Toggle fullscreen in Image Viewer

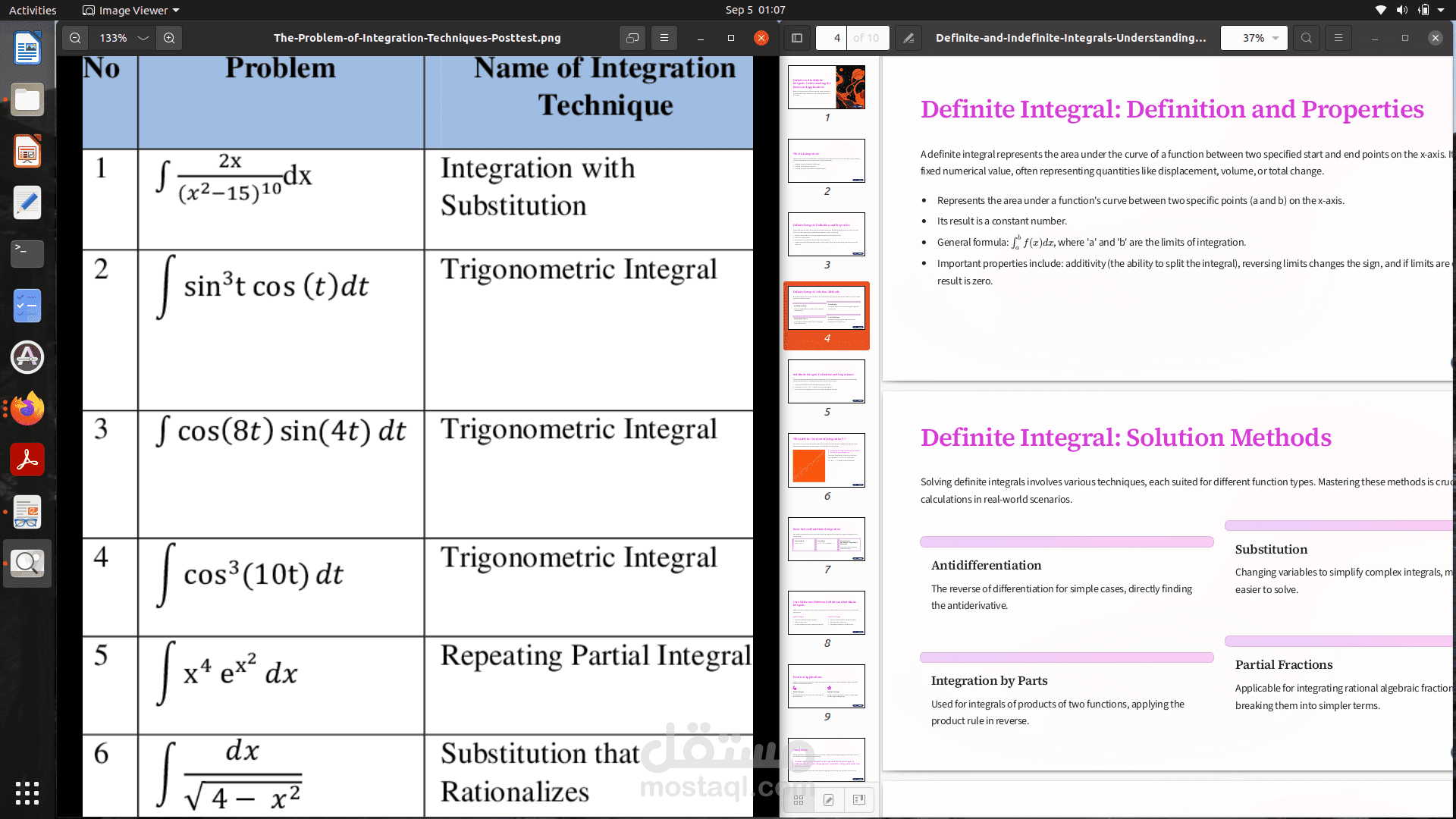click(632, 38)
